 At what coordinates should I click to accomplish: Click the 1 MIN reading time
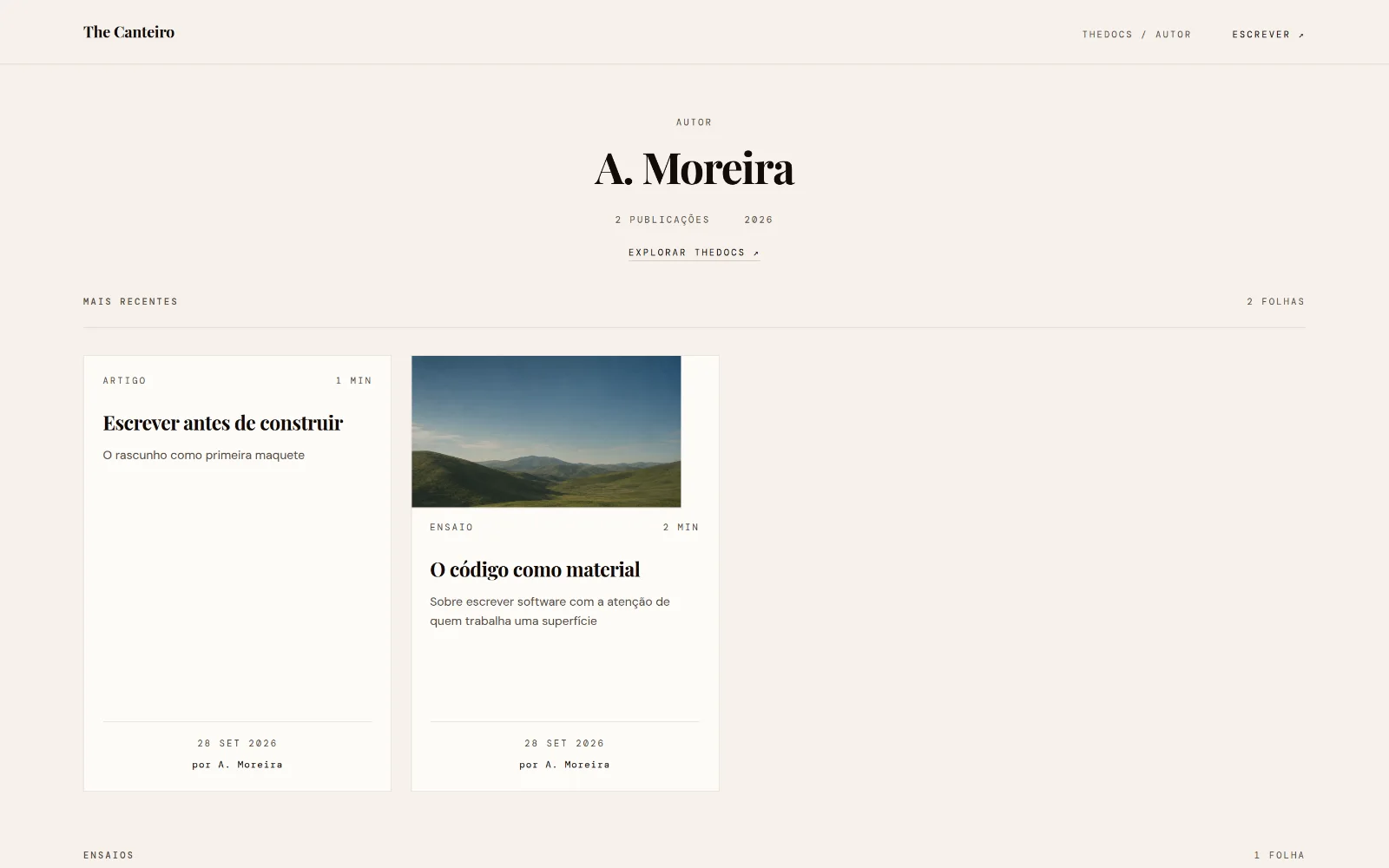[353, 380]
